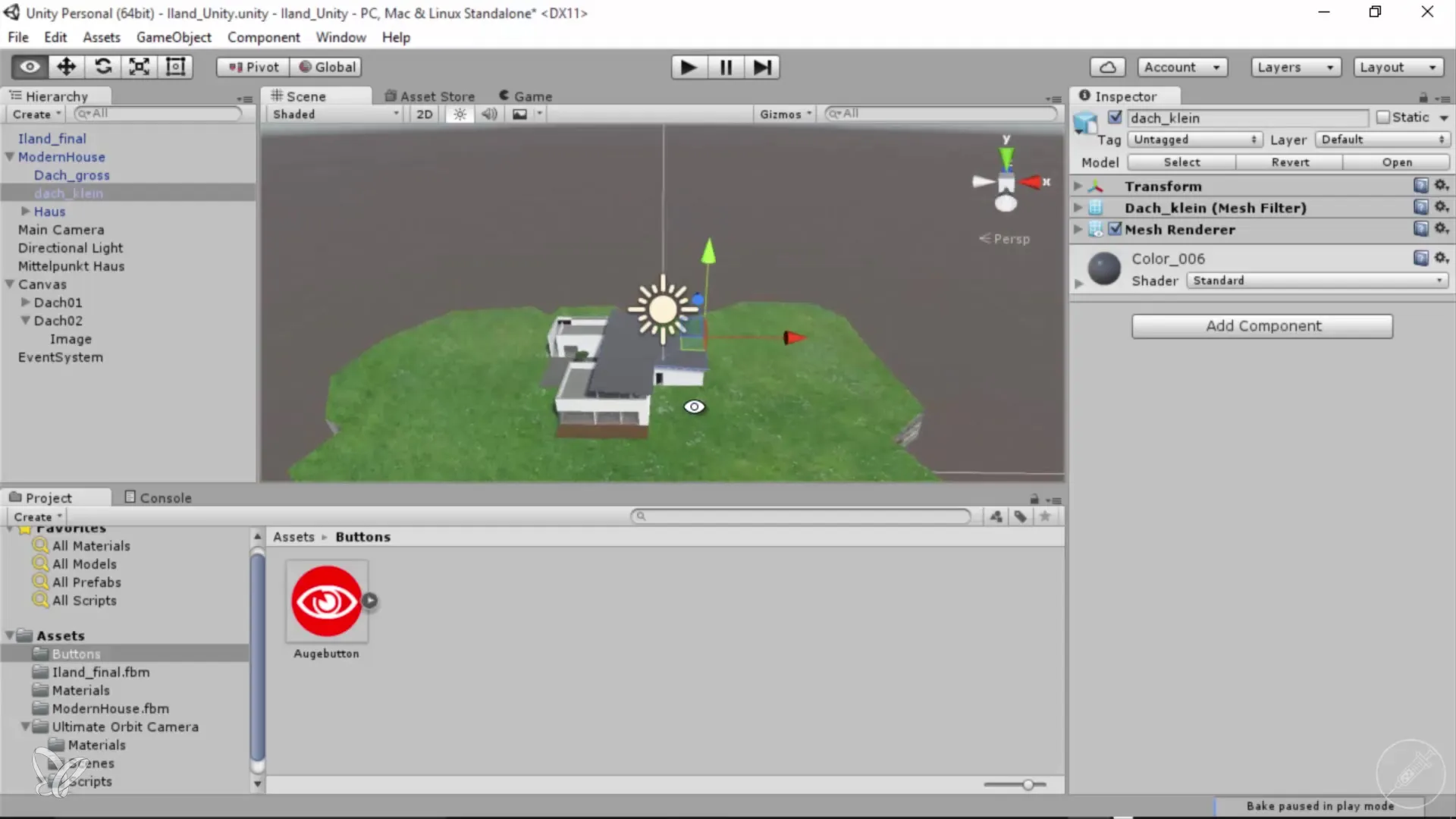Open the Layout dropdown
Image resolution: width=1456 pixels, height=819 pixels.
tap(1398, 67)
